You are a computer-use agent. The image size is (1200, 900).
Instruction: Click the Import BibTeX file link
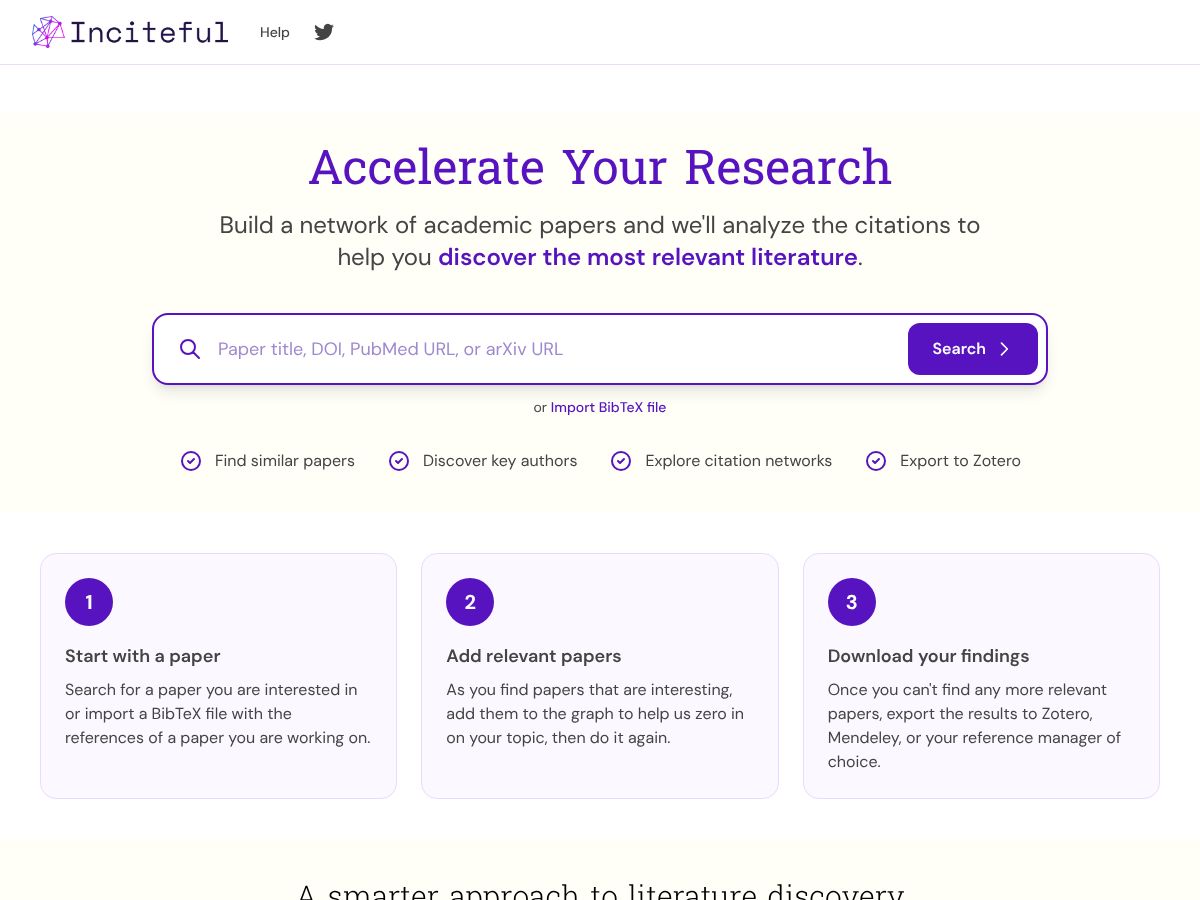[608, 407]
